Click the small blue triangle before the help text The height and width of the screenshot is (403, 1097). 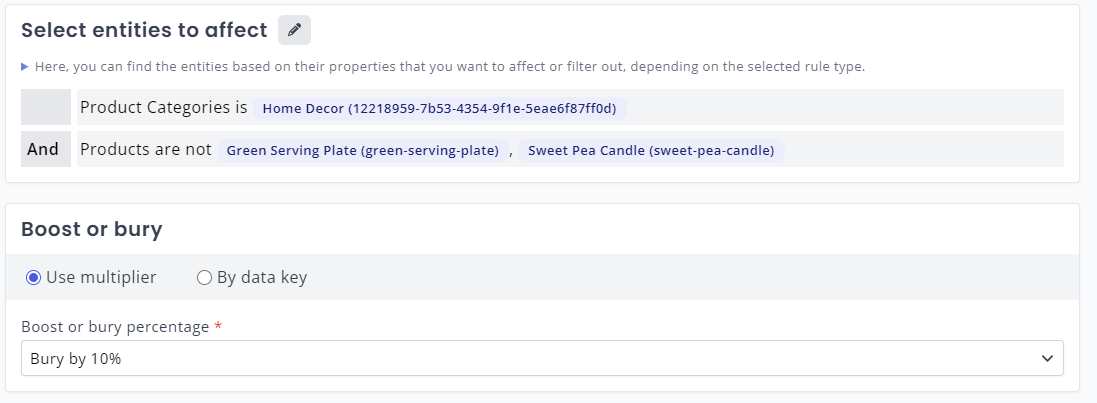[25, 67]
